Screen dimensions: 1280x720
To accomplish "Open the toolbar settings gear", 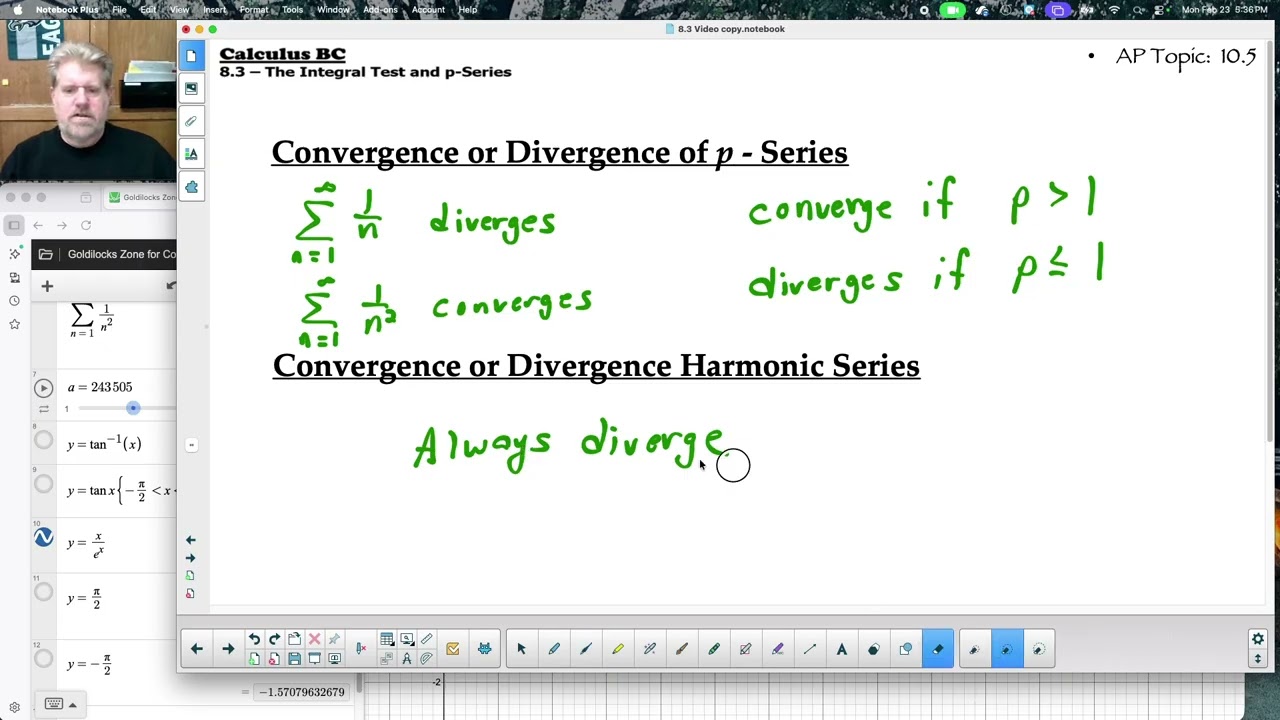I will 1258,639.
